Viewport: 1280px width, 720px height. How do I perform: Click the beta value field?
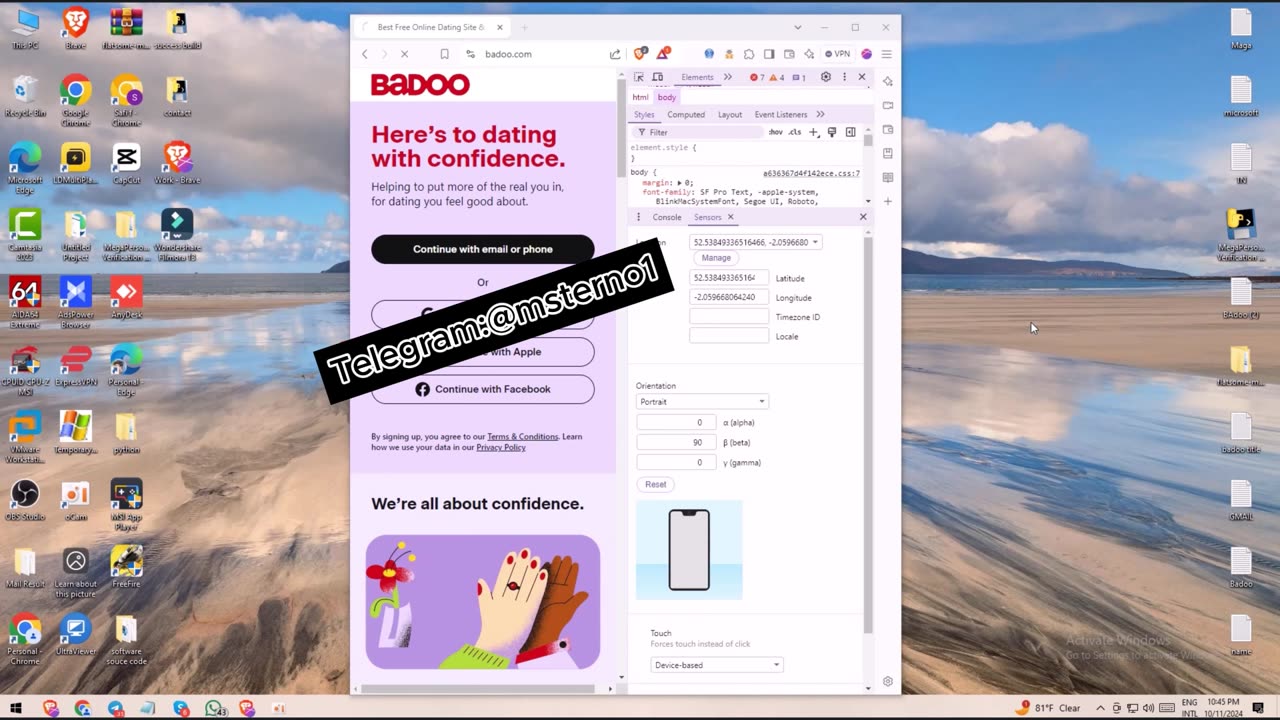(x=677, y=442)
